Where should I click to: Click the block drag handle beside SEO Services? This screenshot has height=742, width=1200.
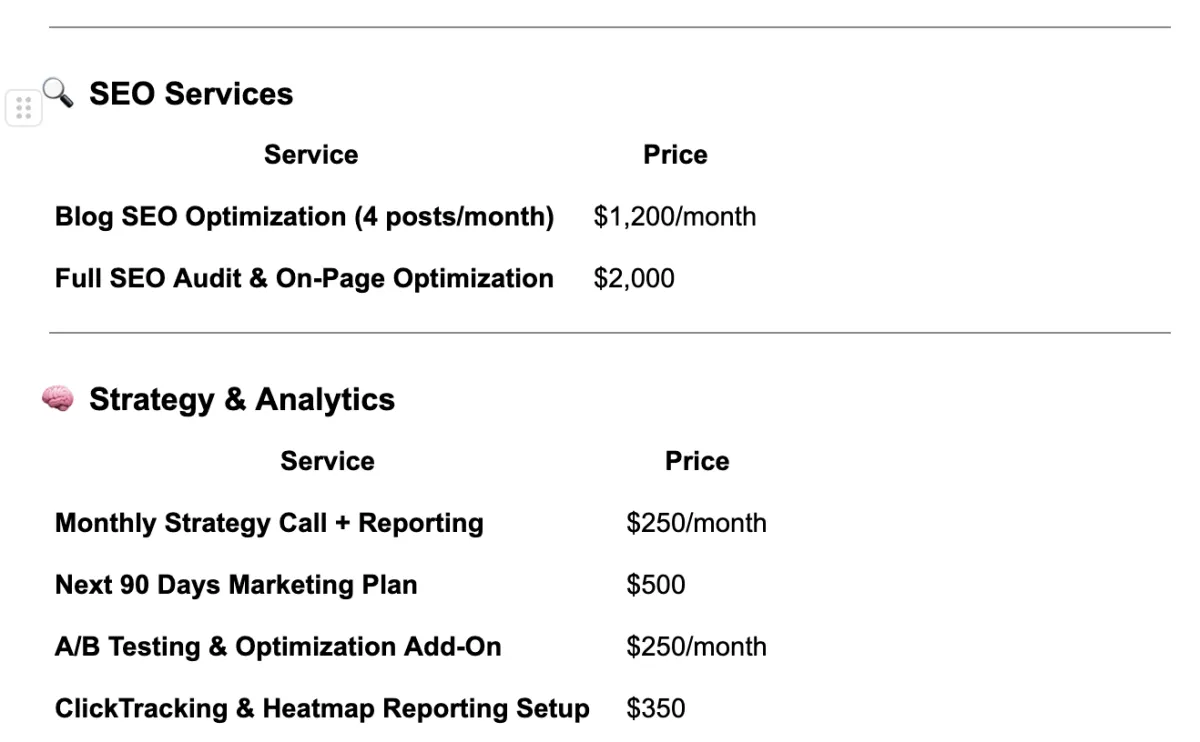pos(24,108)
